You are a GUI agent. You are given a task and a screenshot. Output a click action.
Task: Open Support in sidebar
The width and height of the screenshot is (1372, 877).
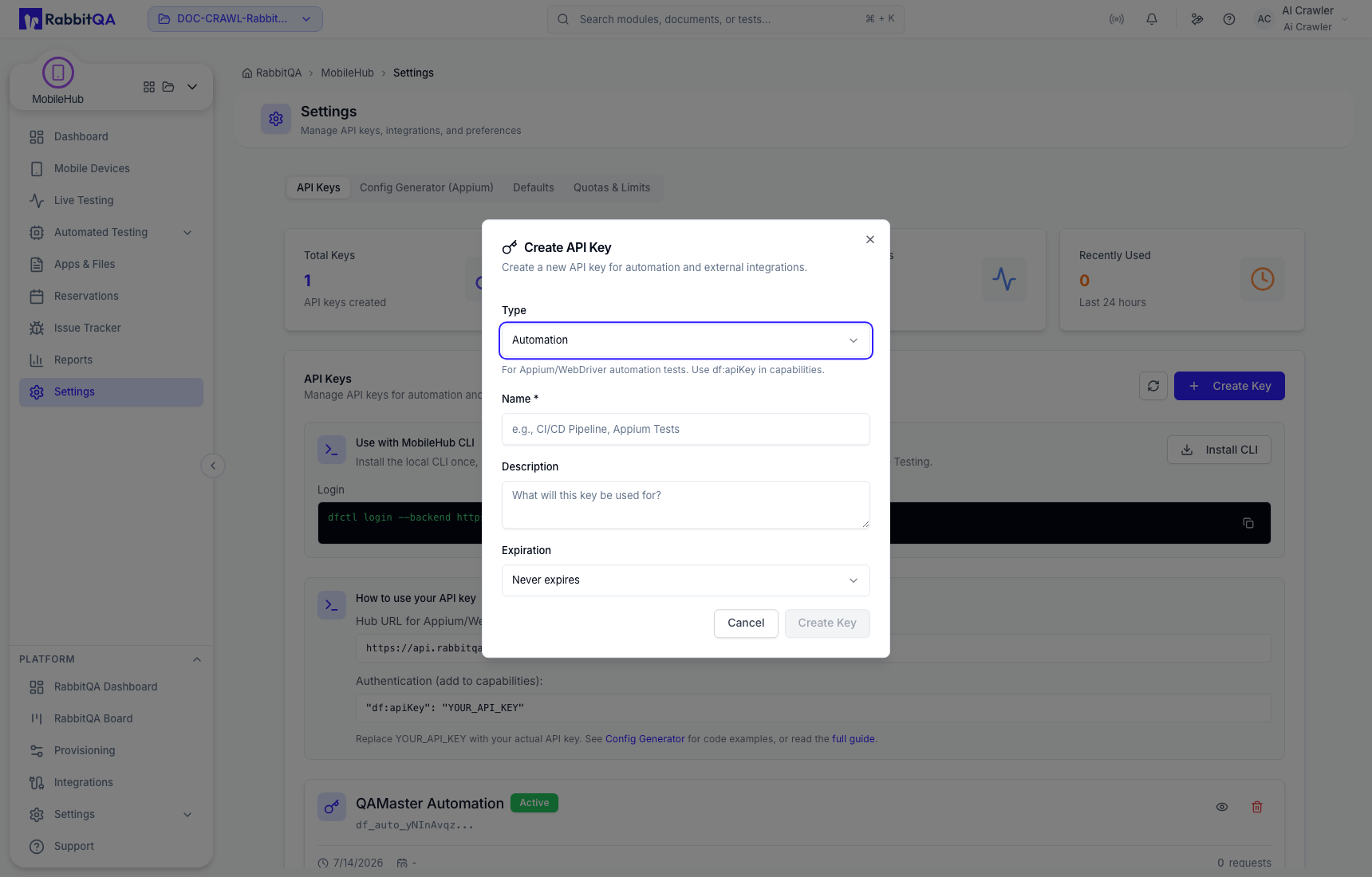coord(112,846)
